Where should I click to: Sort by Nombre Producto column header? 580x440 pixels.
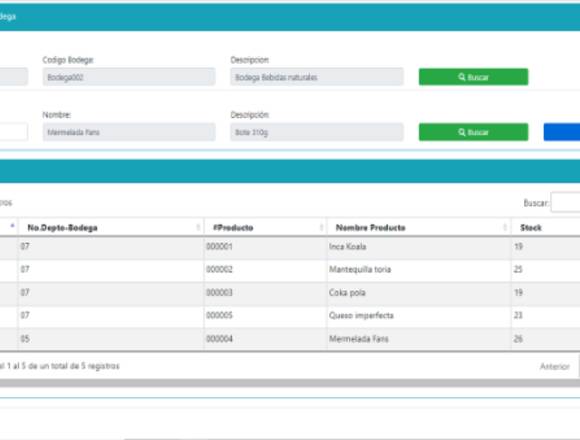click(419, 227)
